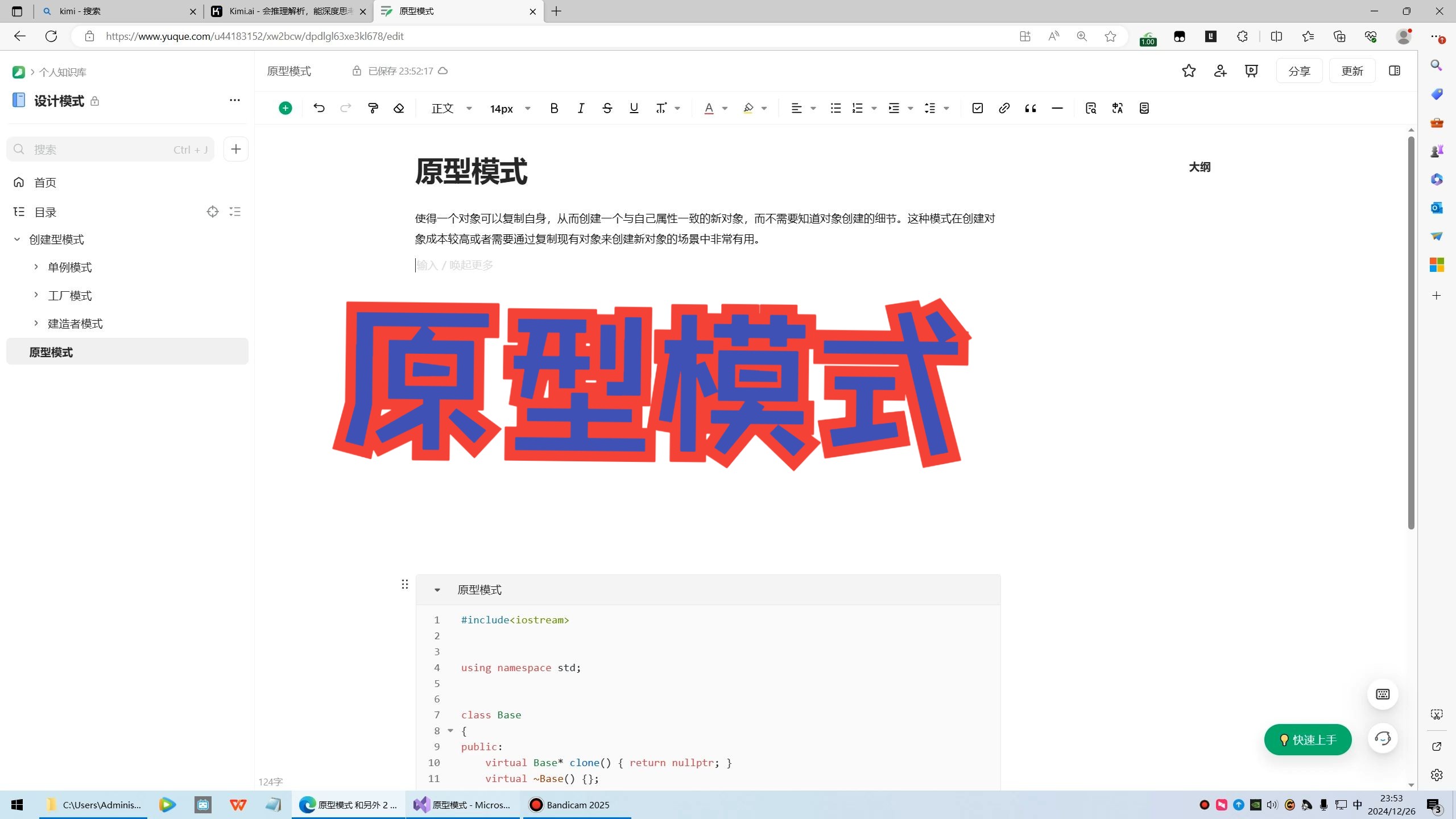Select 目录 in sidebar
The width and height of the screenshot is (1456, 819).
[45, 212]
